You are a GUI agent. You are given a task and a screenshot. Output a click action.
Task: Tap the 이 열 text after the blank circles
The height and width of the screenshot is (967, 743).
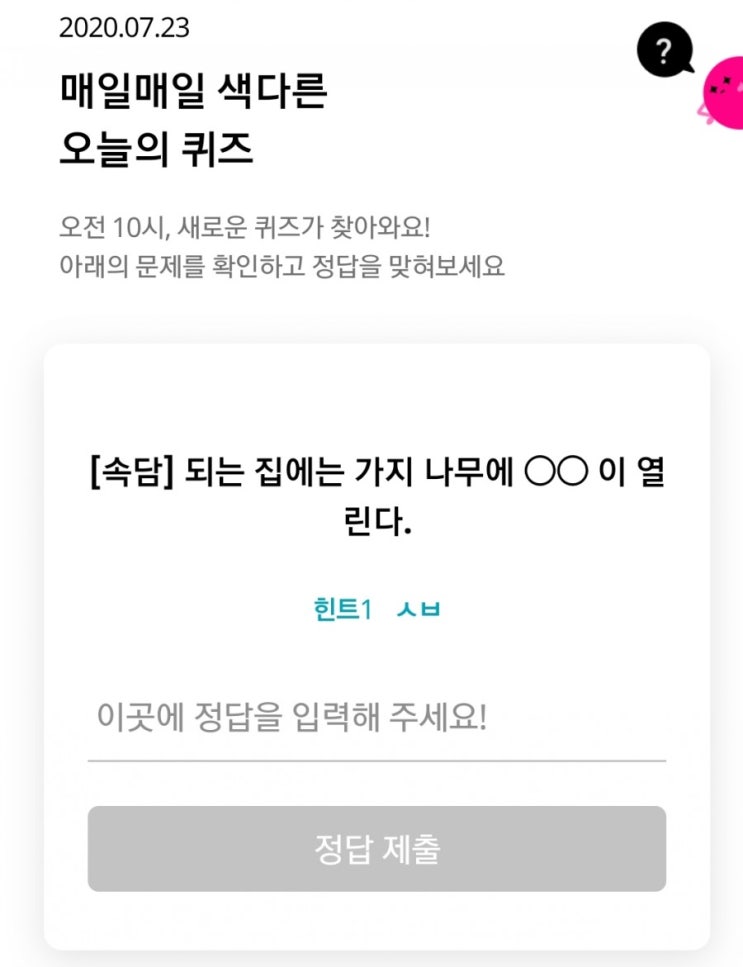click(x=631, y=473)
